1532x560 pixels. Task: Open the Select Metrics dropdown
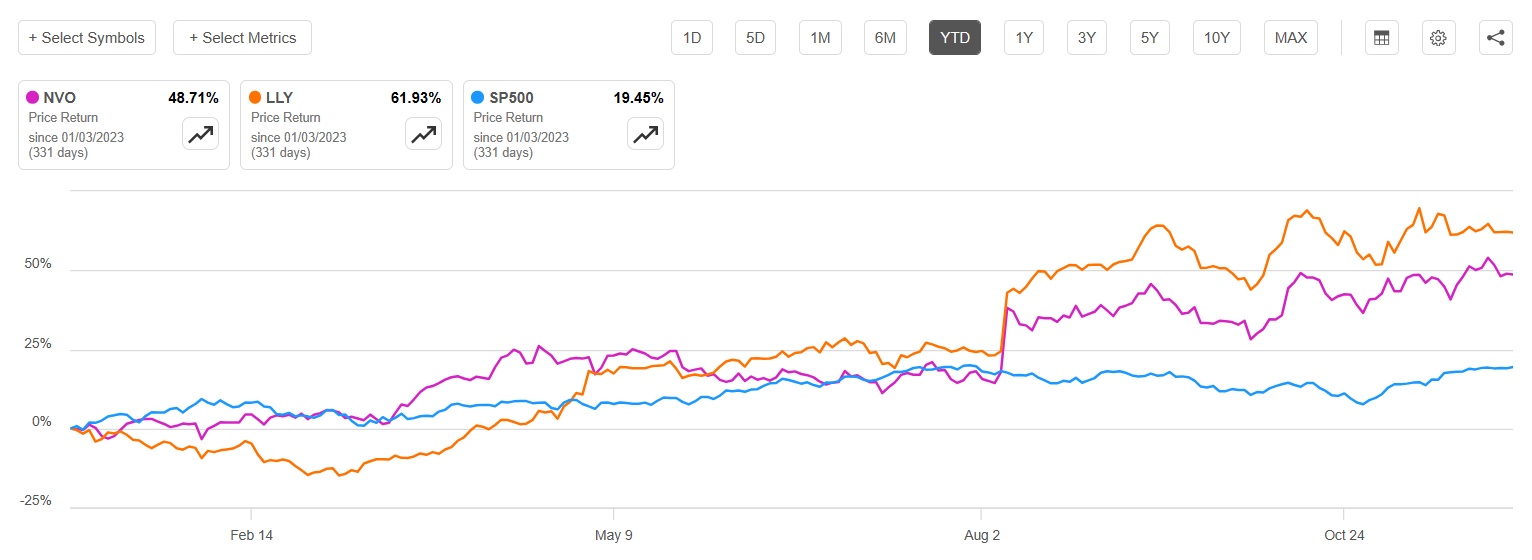click(x=242, y=38)
